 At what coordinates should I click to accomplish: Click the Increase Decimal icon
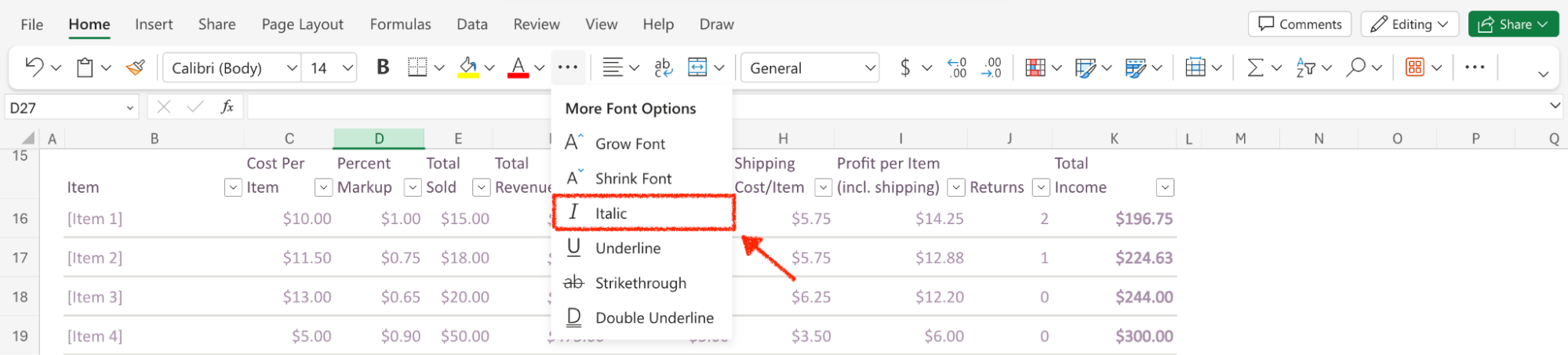(957, 68)
